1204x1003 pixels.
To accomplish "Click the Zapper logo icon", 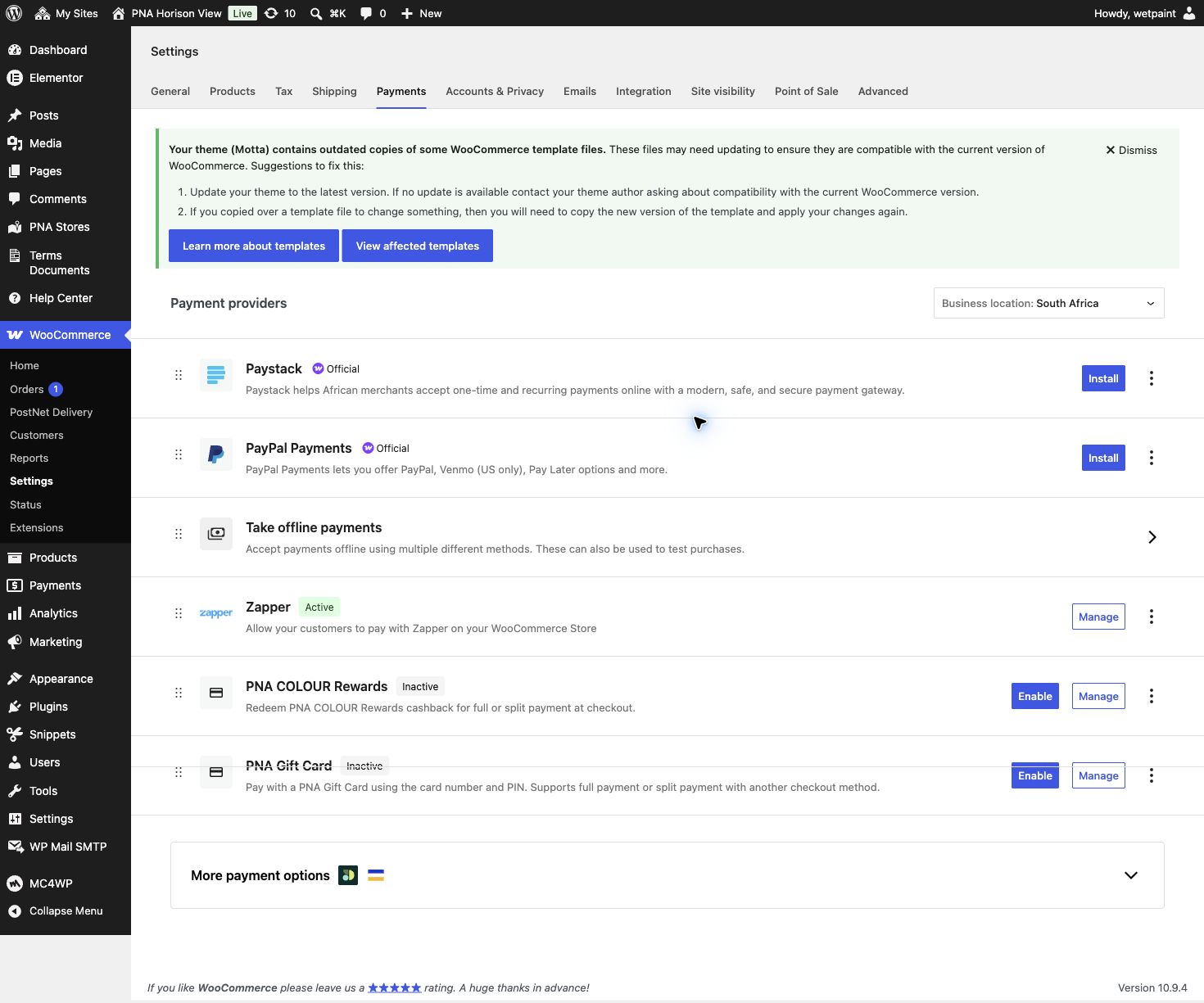I will (x=216, y=613).
